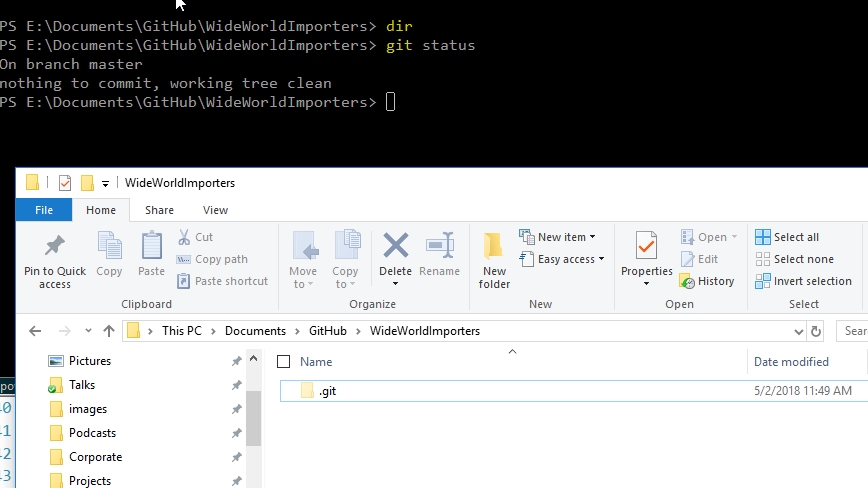Open the File menu tab

pos(44,210)
